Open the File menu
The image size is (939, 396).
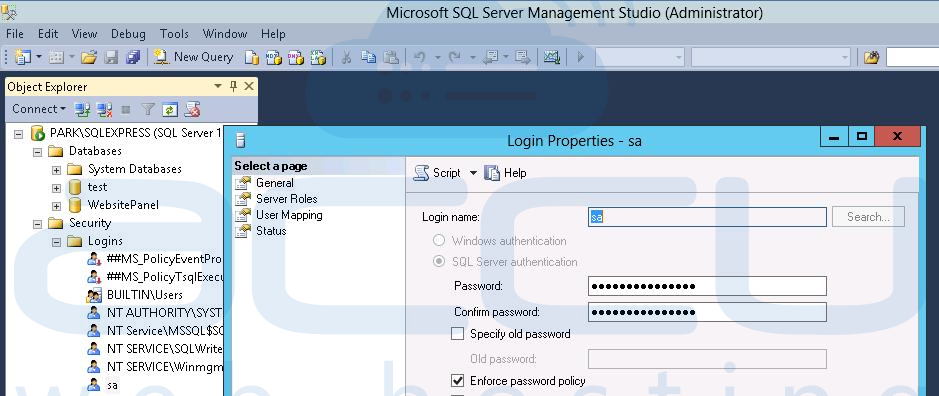point(14,34)
